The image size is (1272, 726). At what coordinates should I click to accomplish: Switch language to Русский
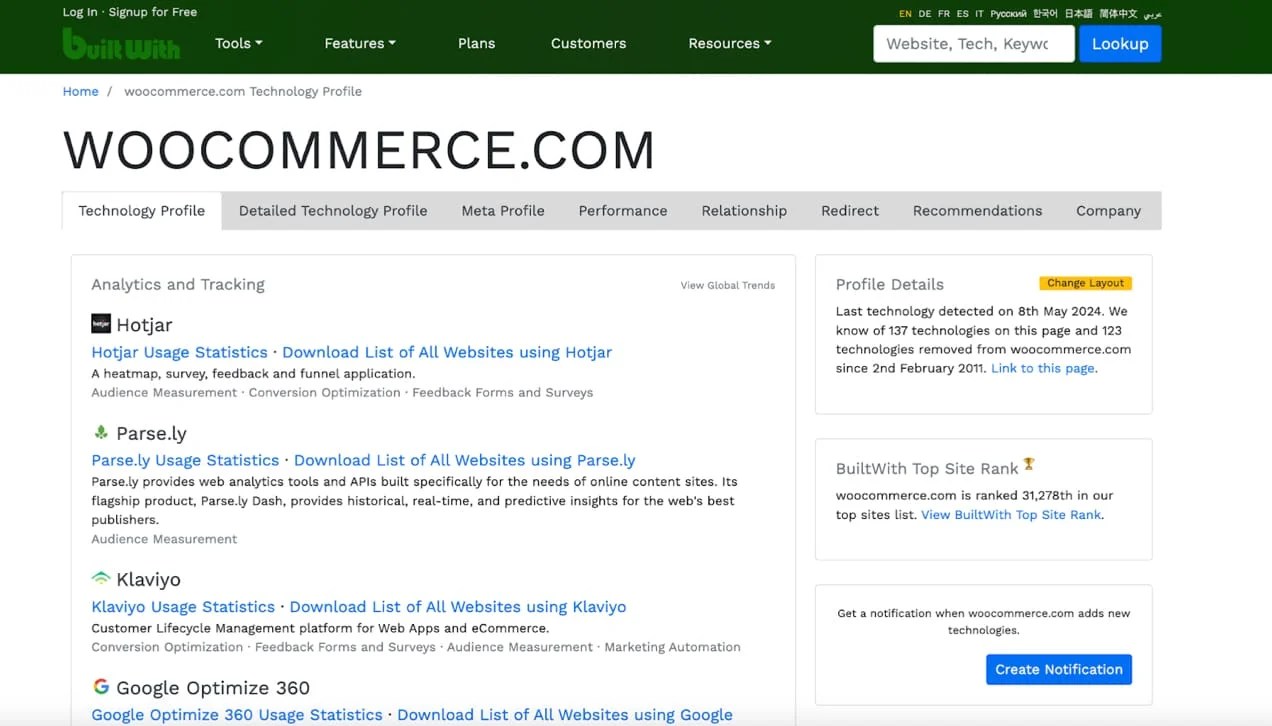(x=1008, y=14)
